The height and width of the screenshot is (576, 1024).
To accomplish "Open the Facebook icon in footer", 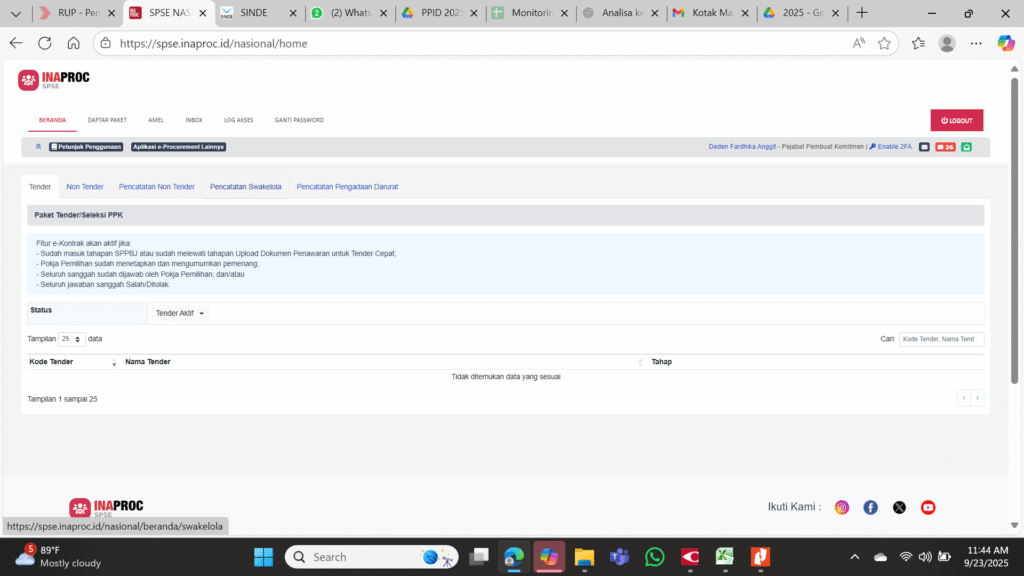I will (870, 507).
